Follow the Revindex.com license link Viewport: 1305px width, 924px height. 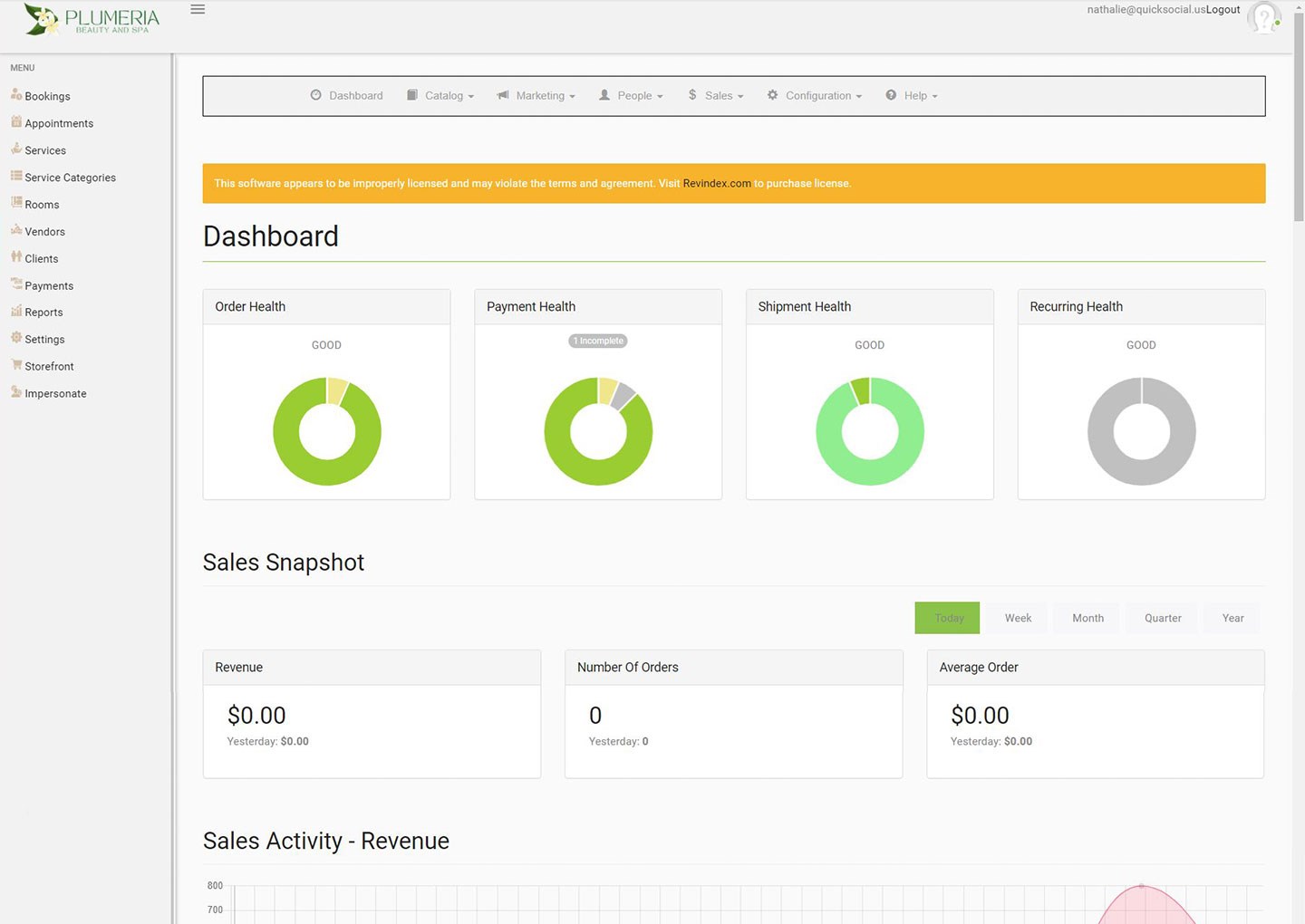pos(717,184)
